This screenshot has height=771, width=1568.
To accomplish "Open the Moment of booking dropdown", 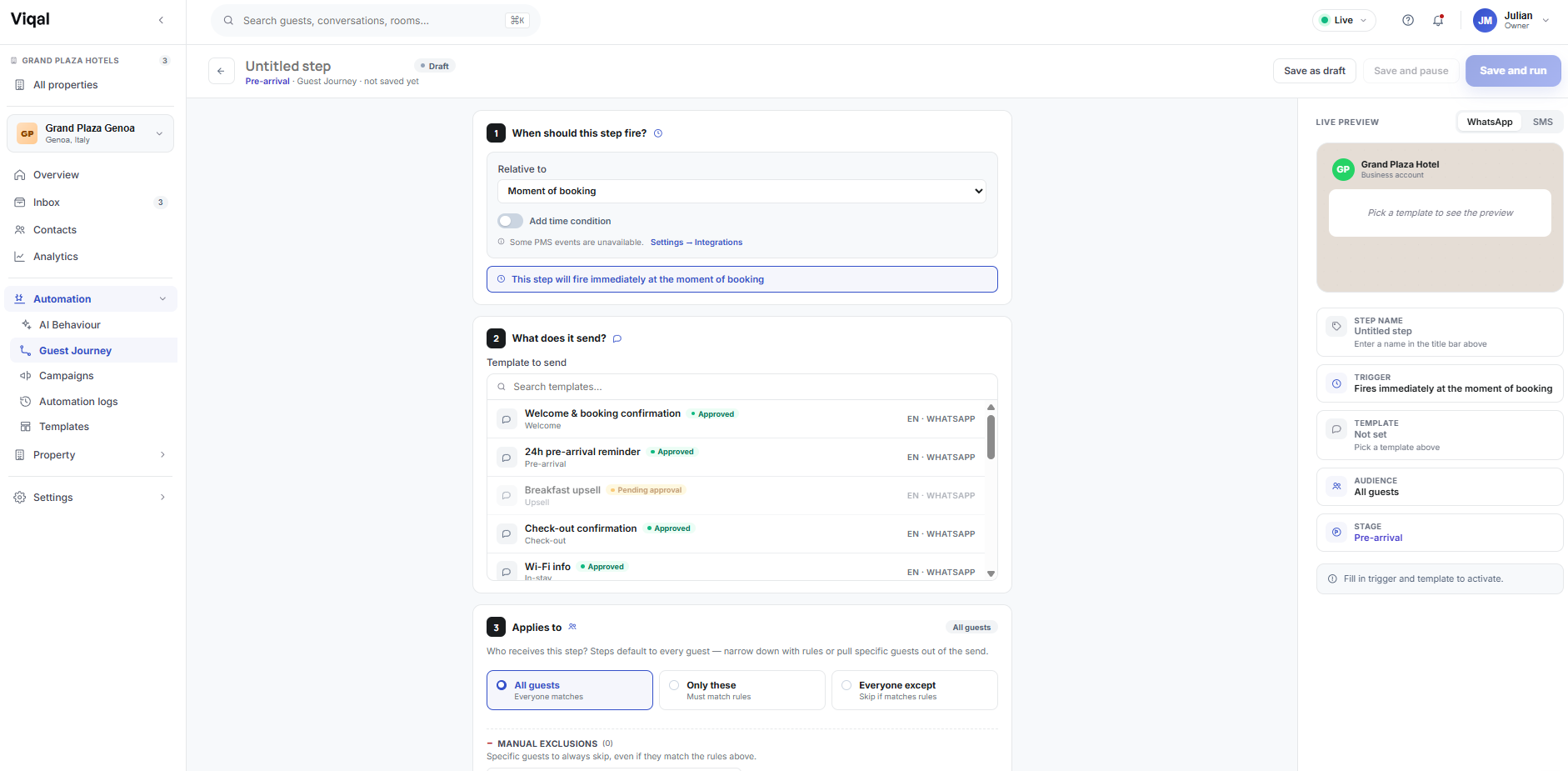I will pos(742,191).
